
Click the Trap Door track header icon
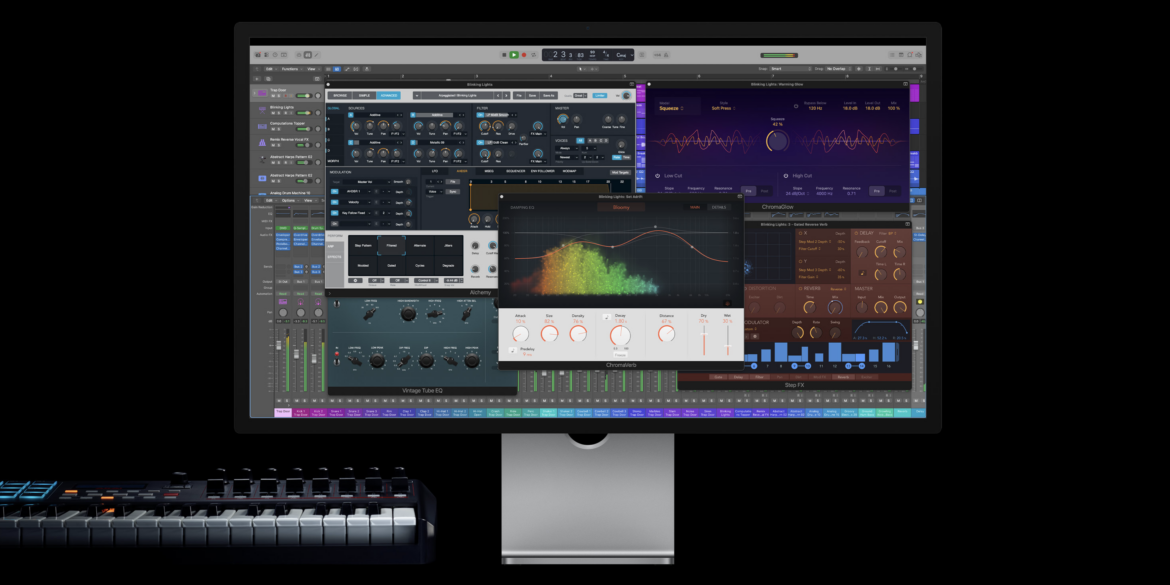pos(262,92)
